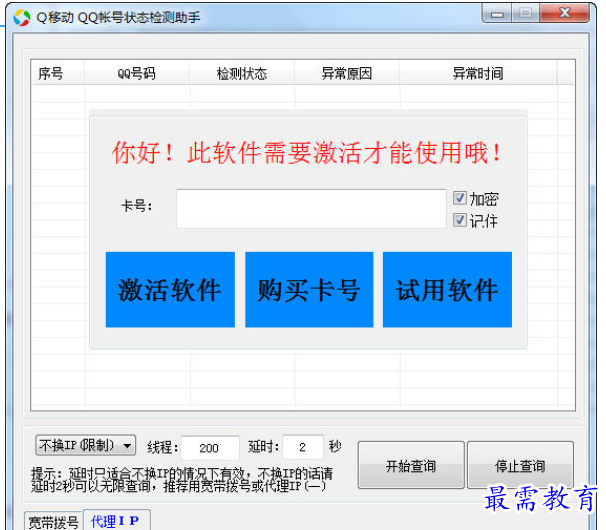
Task: Stop the query with 停止查询
Action: [520, 465]
